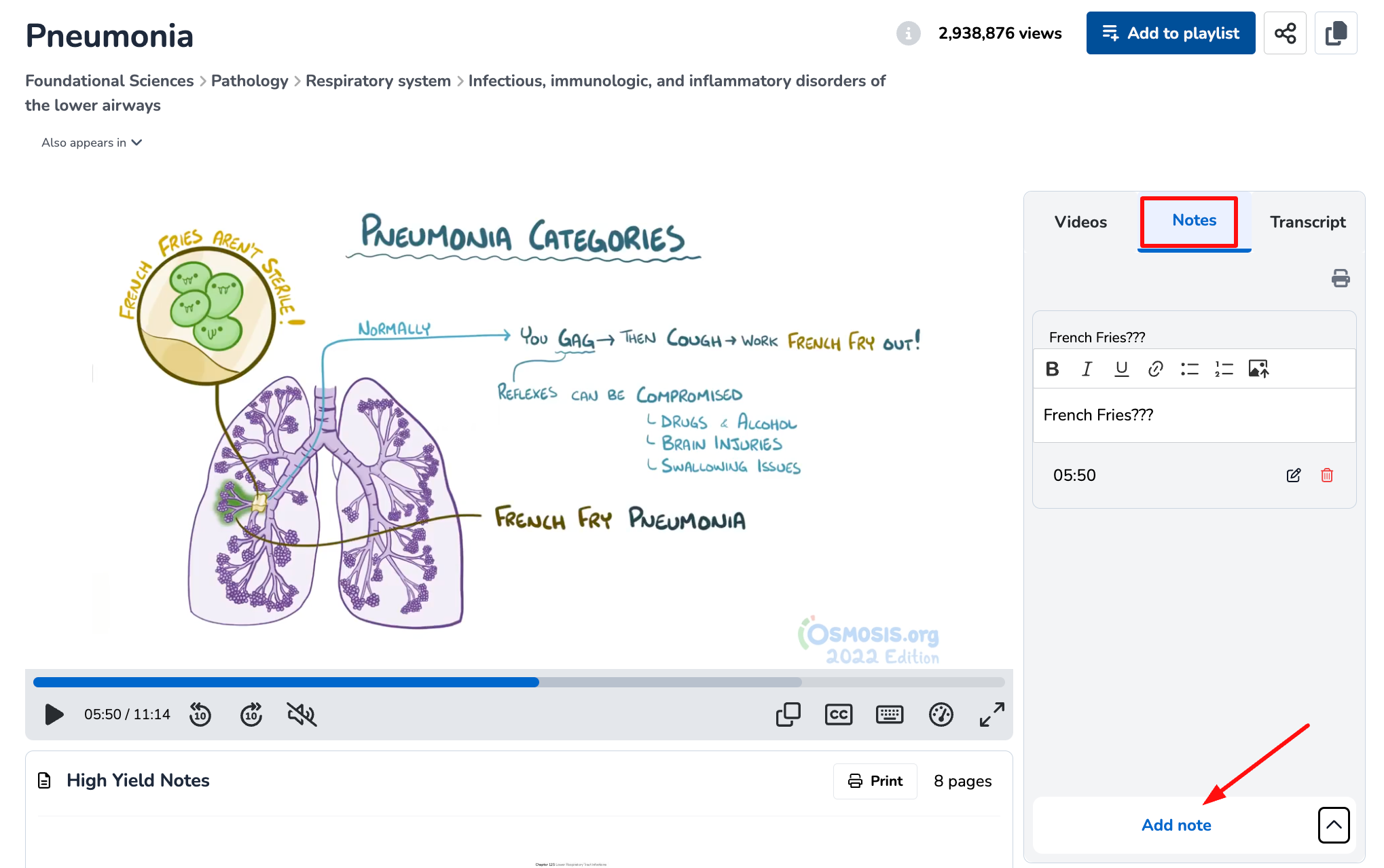Switch to the Transcript tab
This screenshot has width=1384, height=868.
point(1307,222)
